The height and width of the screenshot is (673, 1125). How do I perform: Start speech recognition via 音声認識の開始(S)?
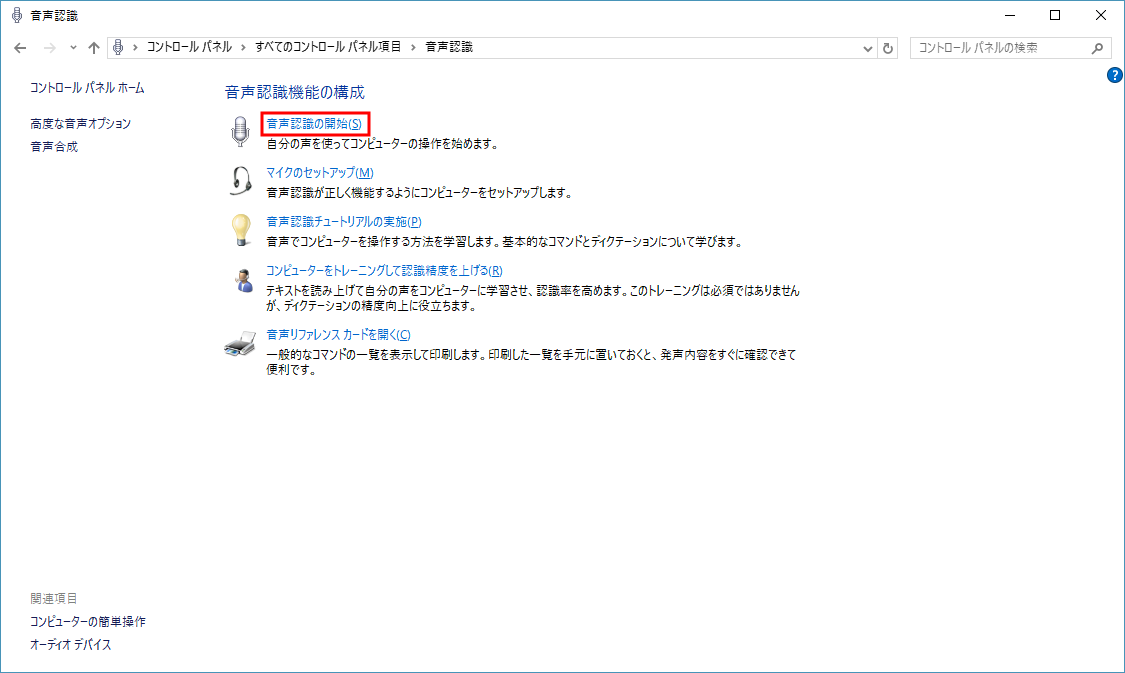(x=314, y=124)
